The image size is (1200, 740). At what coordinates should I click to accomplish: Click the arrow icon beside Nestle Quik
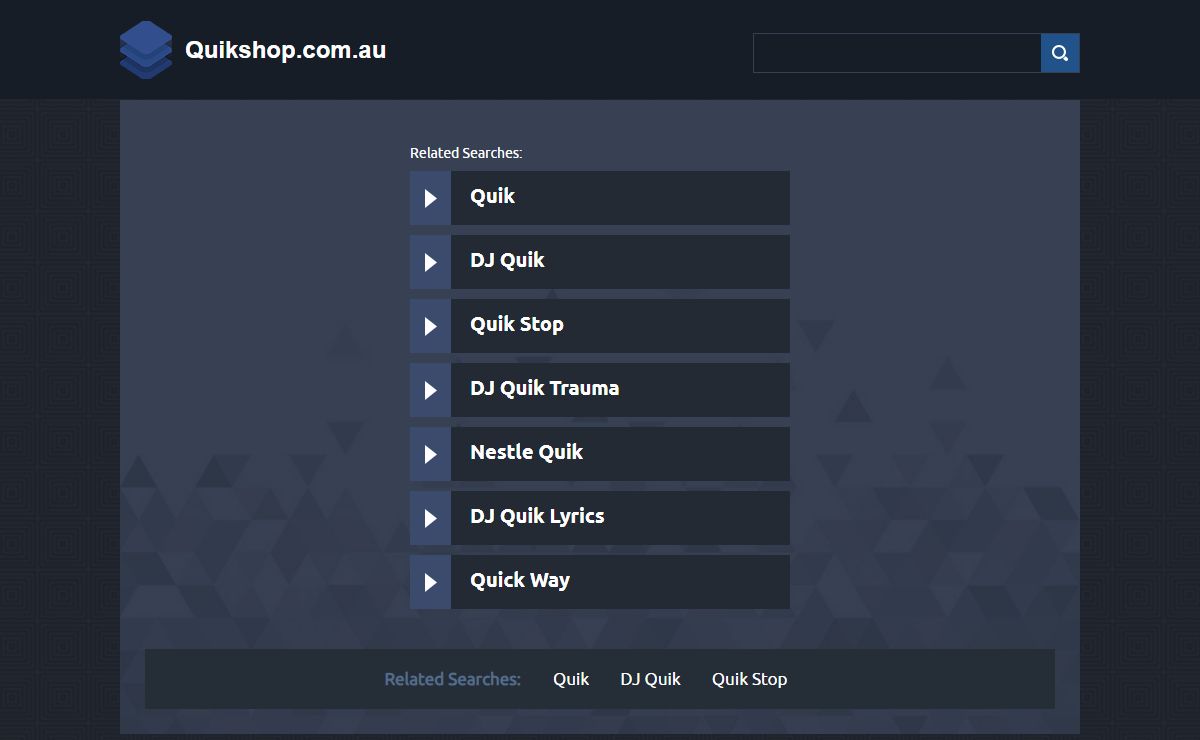click(x=431, y=454)
